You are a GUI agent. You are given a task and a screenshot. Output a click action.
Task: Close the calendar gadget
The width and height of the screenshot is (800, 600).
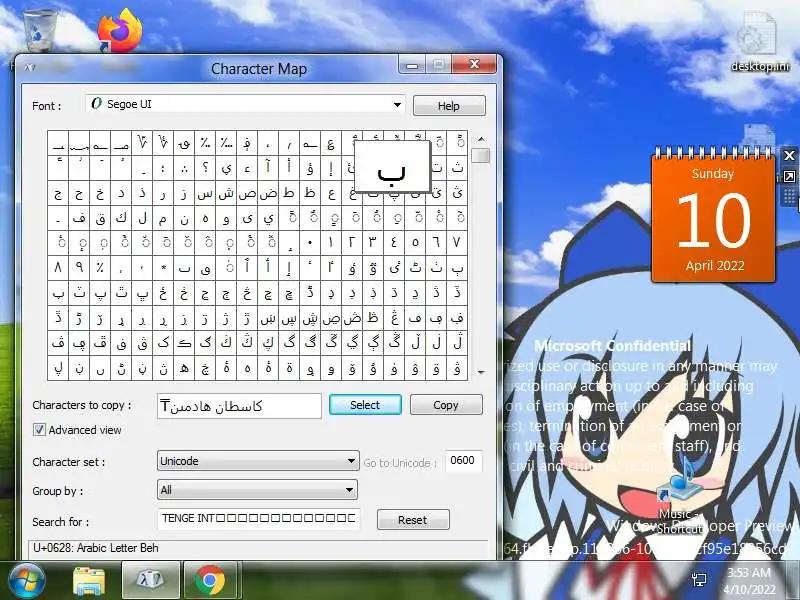(789, 156)
